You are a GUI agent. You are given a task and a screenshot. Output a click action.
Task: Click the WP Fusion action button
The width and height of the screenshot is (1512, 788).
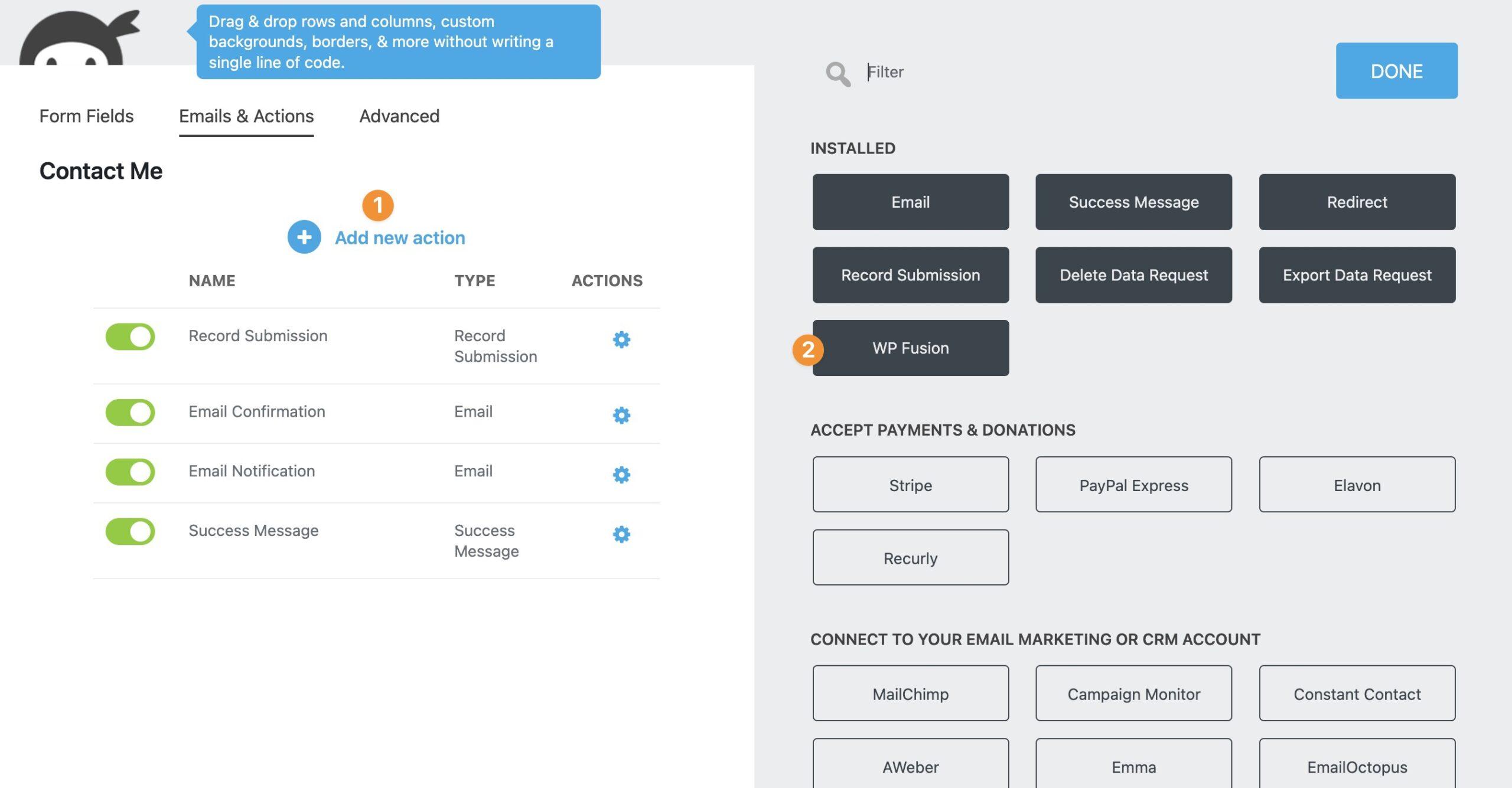tap(910, 347)
